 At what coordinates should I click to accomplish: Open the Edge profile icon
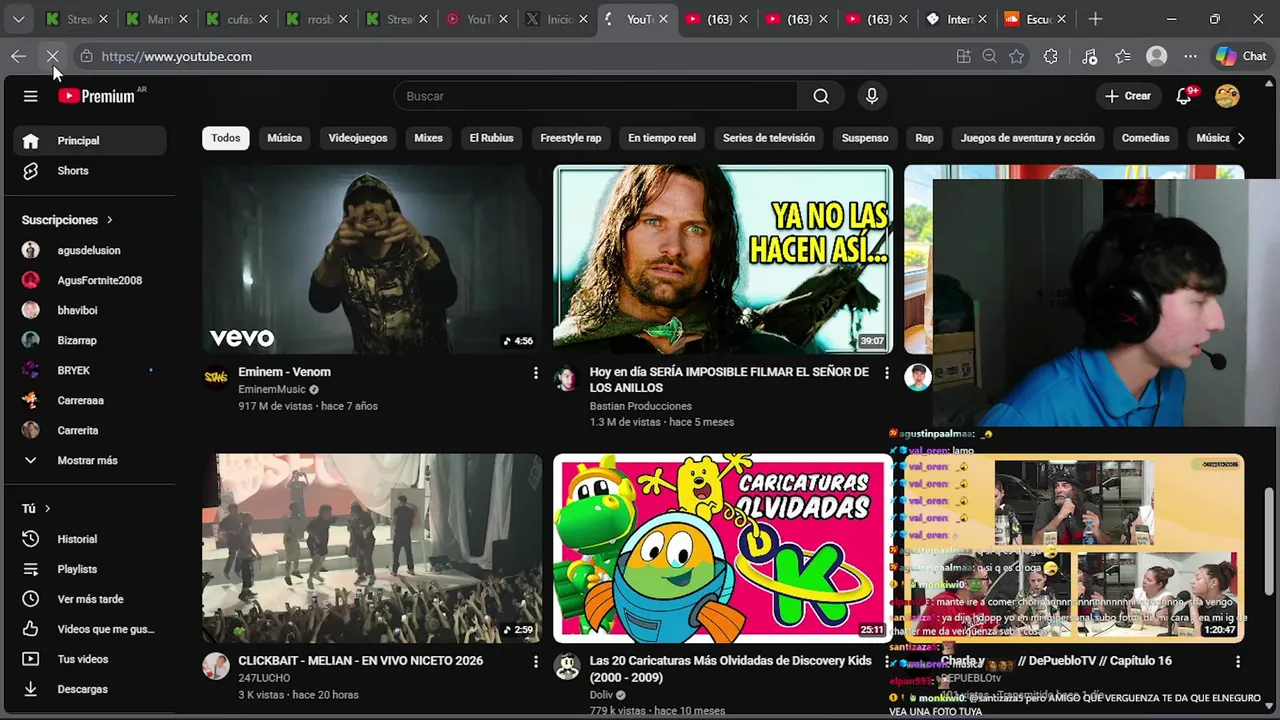(1157, 57)
